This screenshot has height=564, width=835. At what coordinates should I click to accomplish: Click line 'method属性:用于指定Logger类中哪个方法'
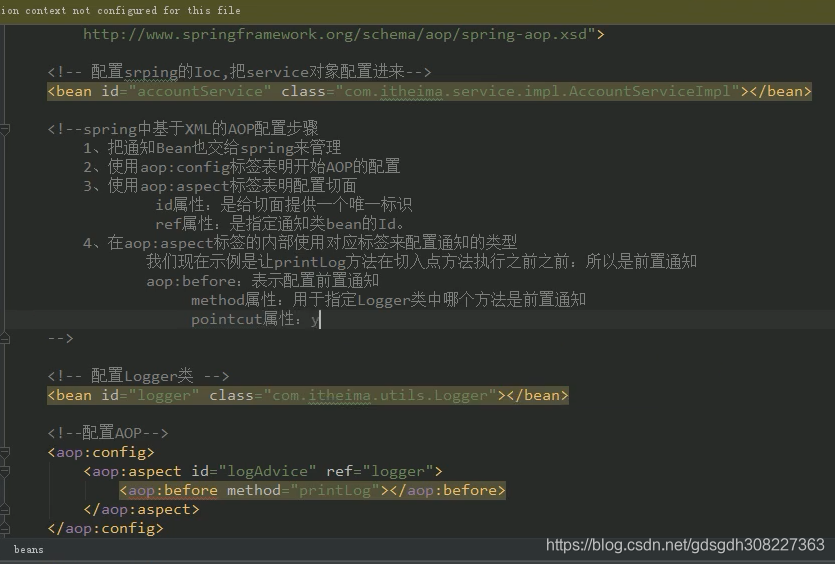[388, 300]
